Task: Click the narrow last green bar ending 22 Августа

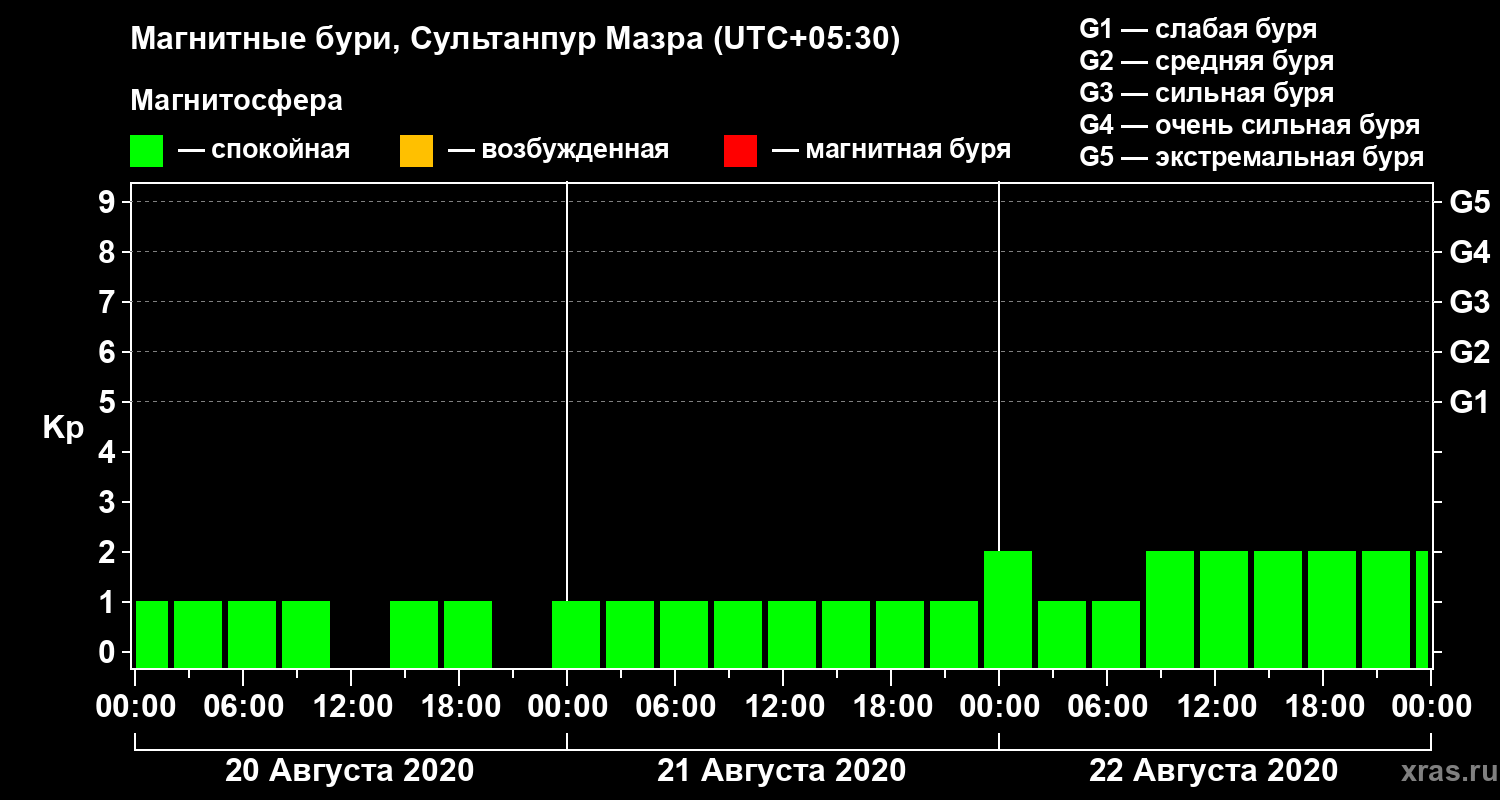Action: 1422,609
